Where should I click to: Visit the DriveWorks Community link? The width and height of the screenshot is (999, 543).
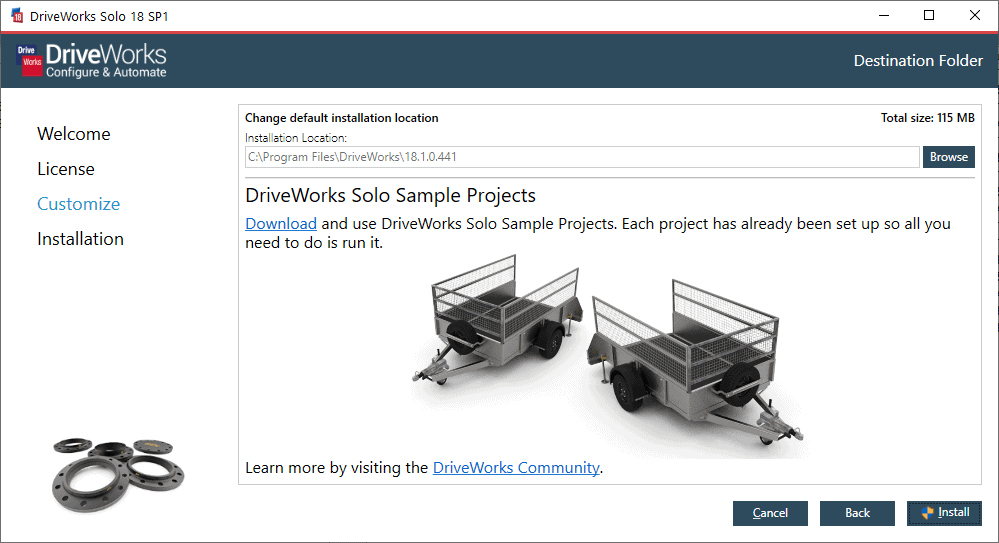click(516, 468)
